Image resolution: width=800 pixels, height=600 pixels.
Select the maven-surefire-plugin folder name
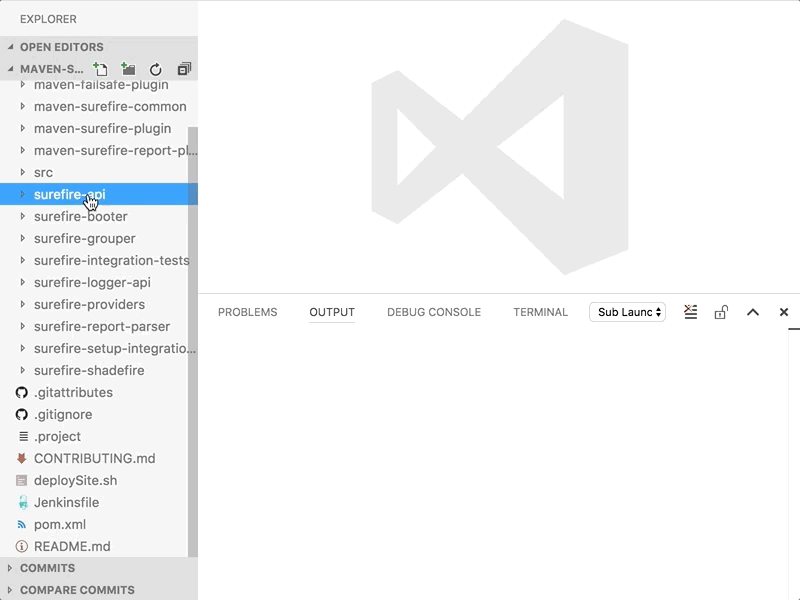pyautogui.click(x=103, y=128)
